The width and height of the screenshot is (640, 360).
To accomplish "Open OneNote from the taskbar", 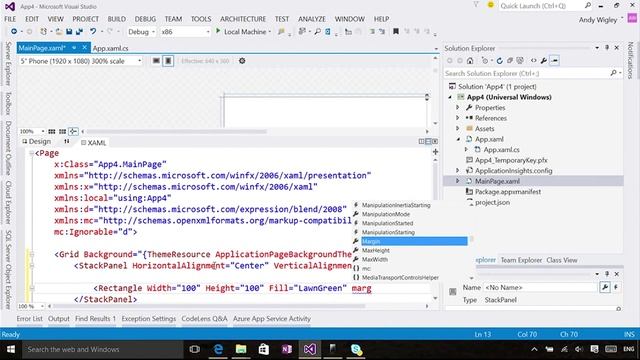I will 287,349.
